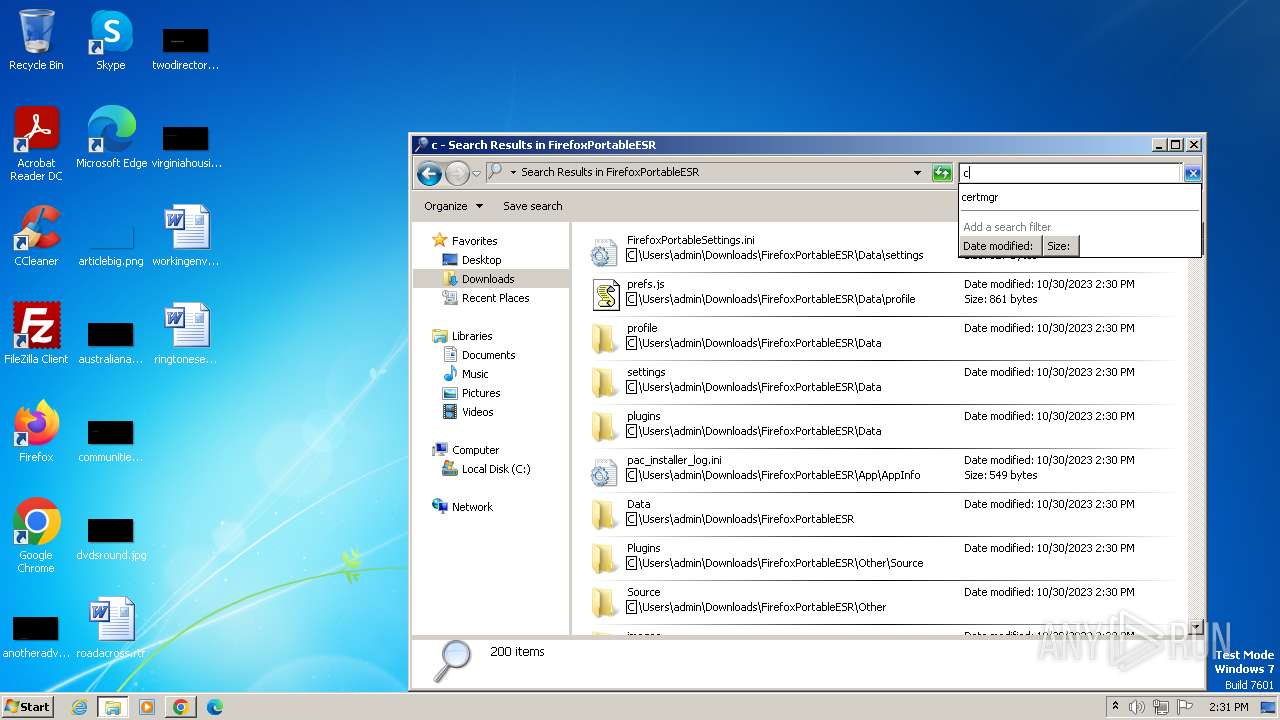Show hidden system tray icons
The image size is (1280, 720).
(x=1115, y=707)
